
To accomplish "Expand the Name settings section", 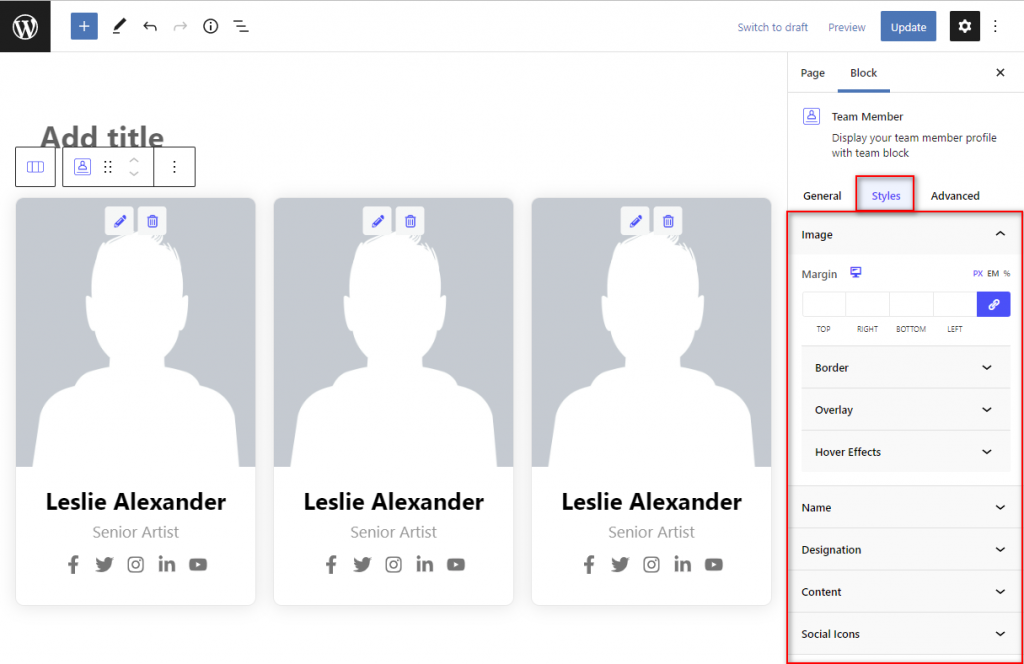I will coord(904,507).
